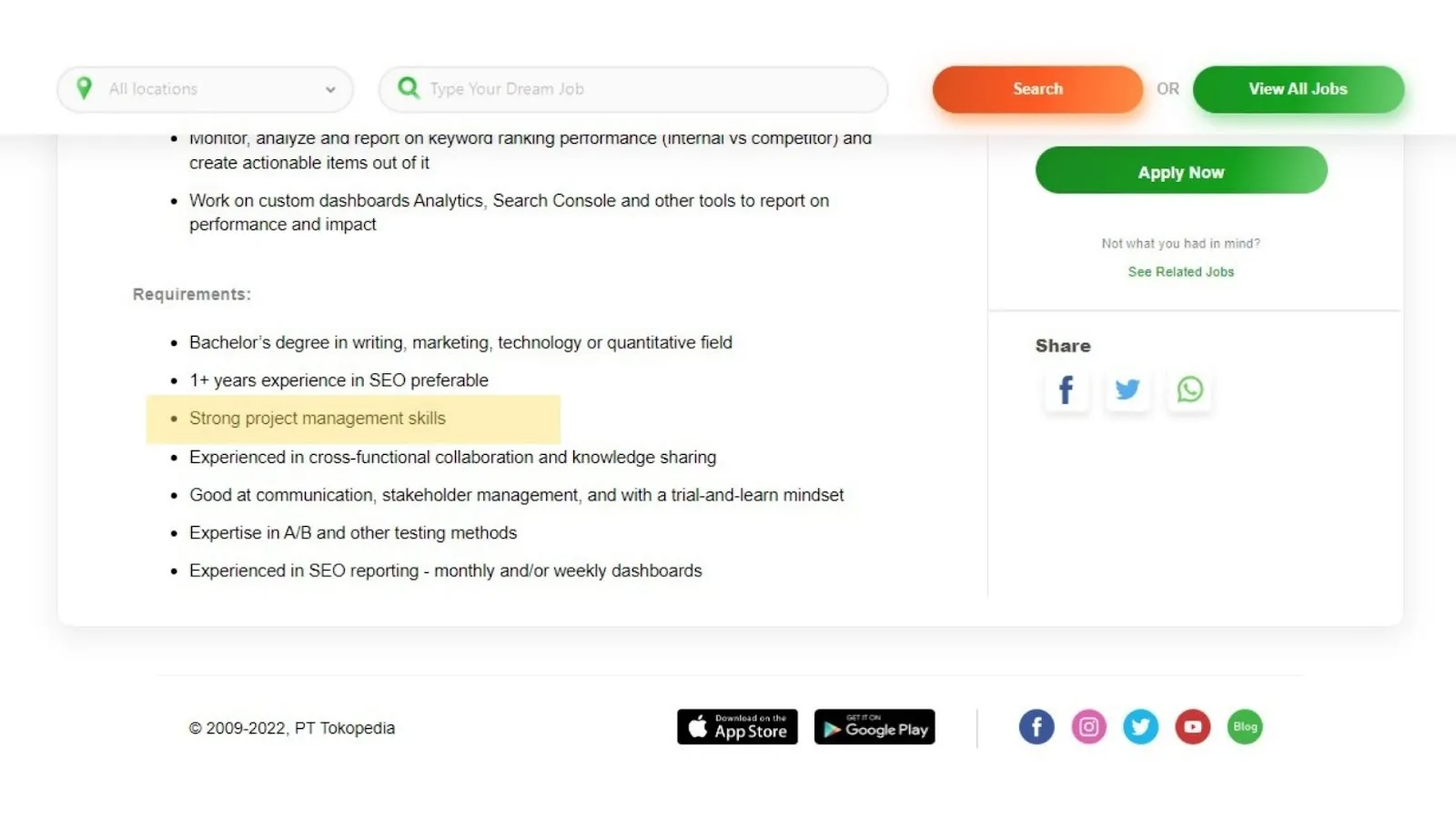Open See Related Jobs link
Image resolution: width=1456 pixels, height=819 pixels.
click(x=1180, y=271)
